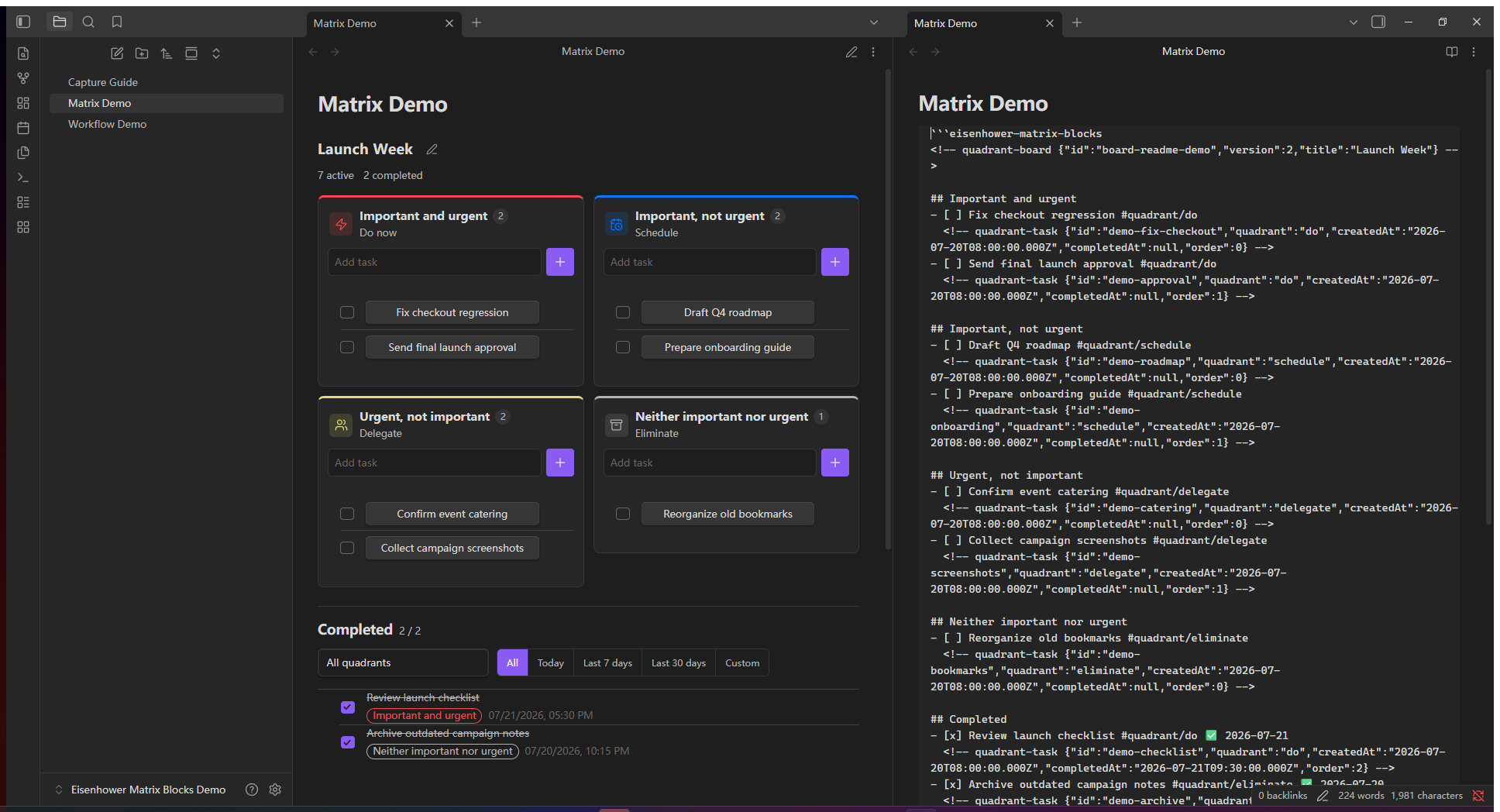Open command palette icon in ribbon
Viewport: 1500px width, 812px height.
23,177
